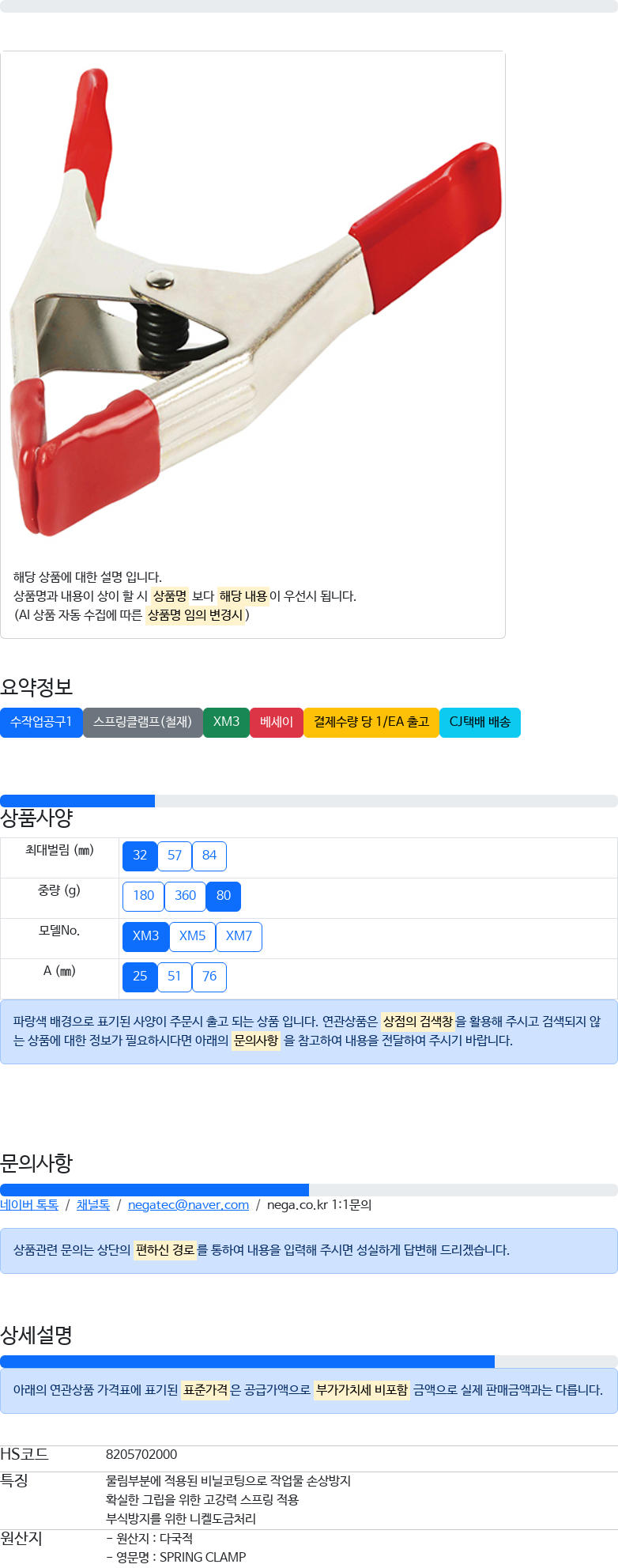Choose 84 for 최대벌림 (mm)
Image resolution: width=618 pixels, height=1568 pixels.
[209, 856]
